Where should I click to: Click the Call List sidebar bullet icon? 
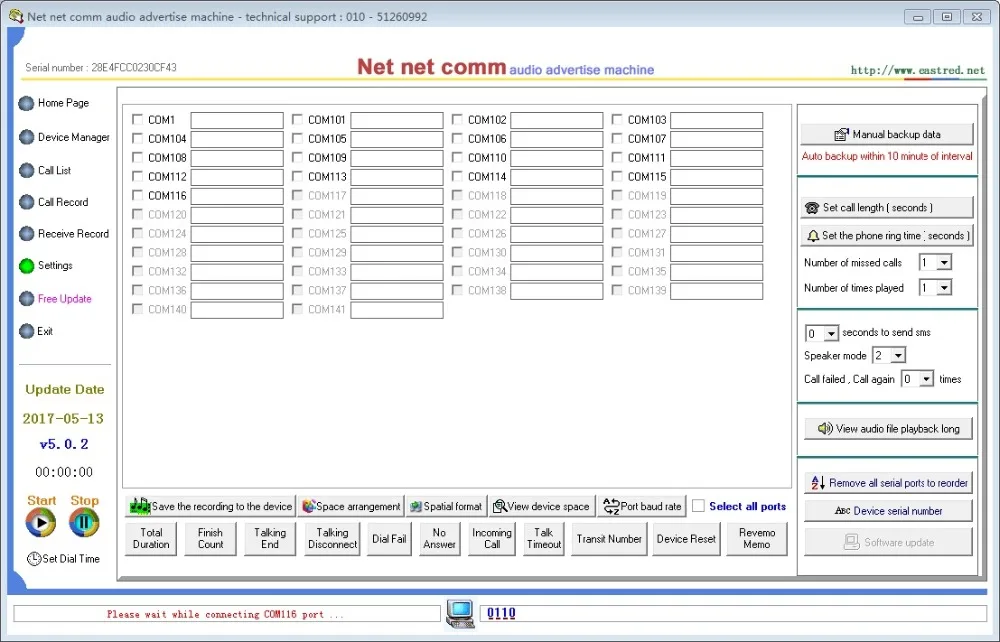point(26,170)
